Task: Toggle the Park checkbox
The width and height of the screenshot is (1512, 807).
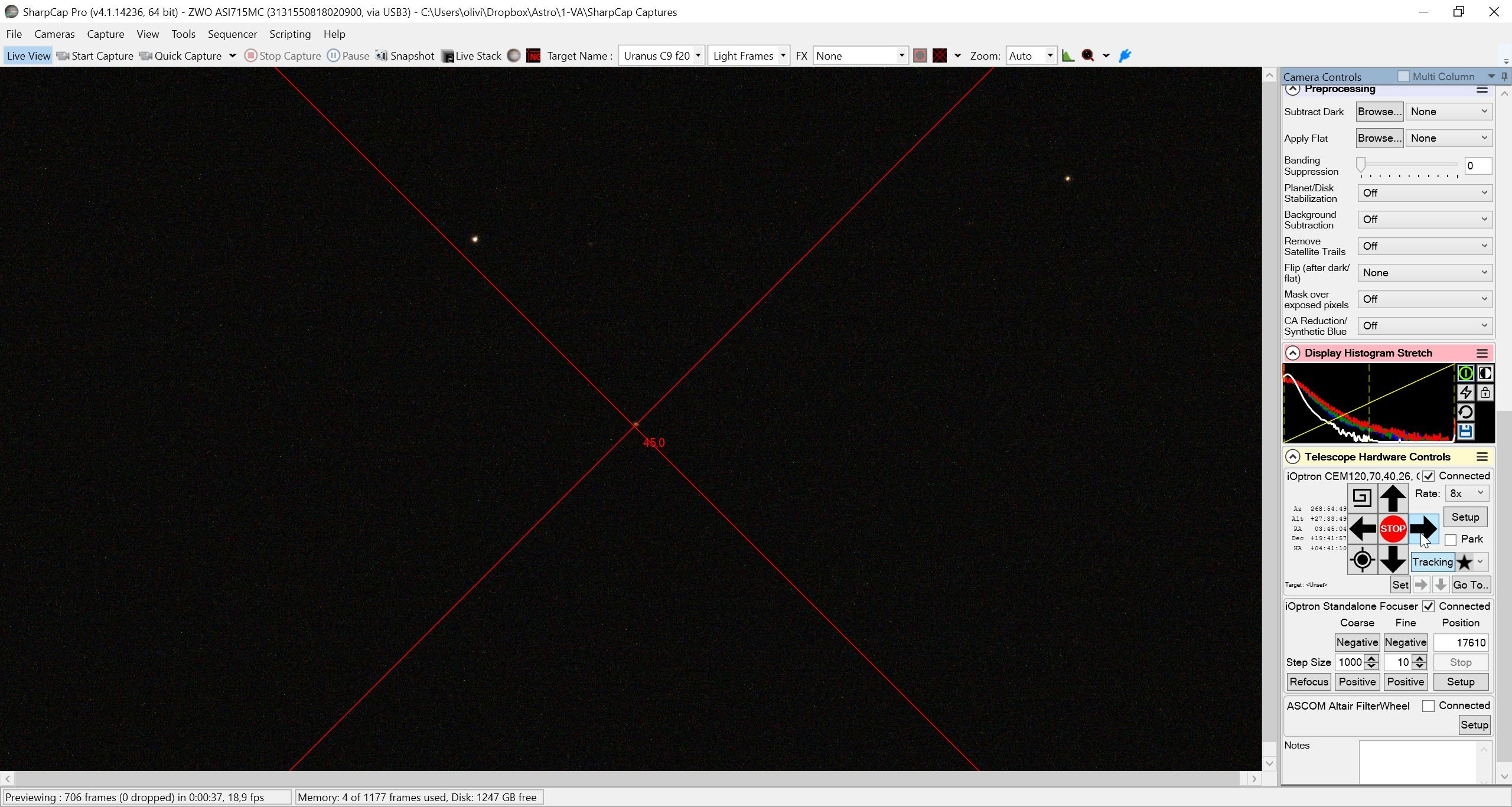Action: coord(1451,540)
